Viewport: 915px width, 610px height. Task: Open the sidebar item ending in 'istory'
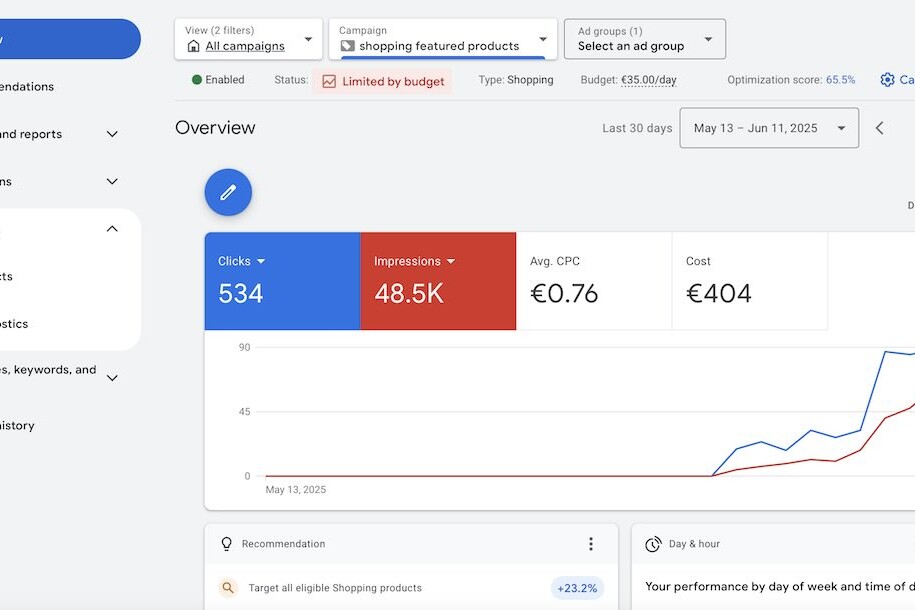click(18, 426)
